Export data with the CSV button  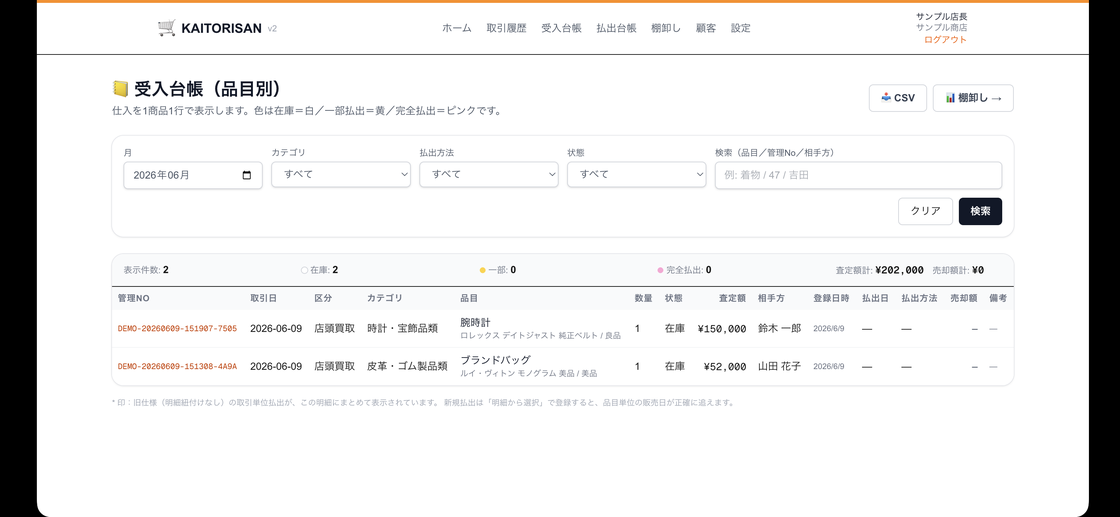pos(898,98)
